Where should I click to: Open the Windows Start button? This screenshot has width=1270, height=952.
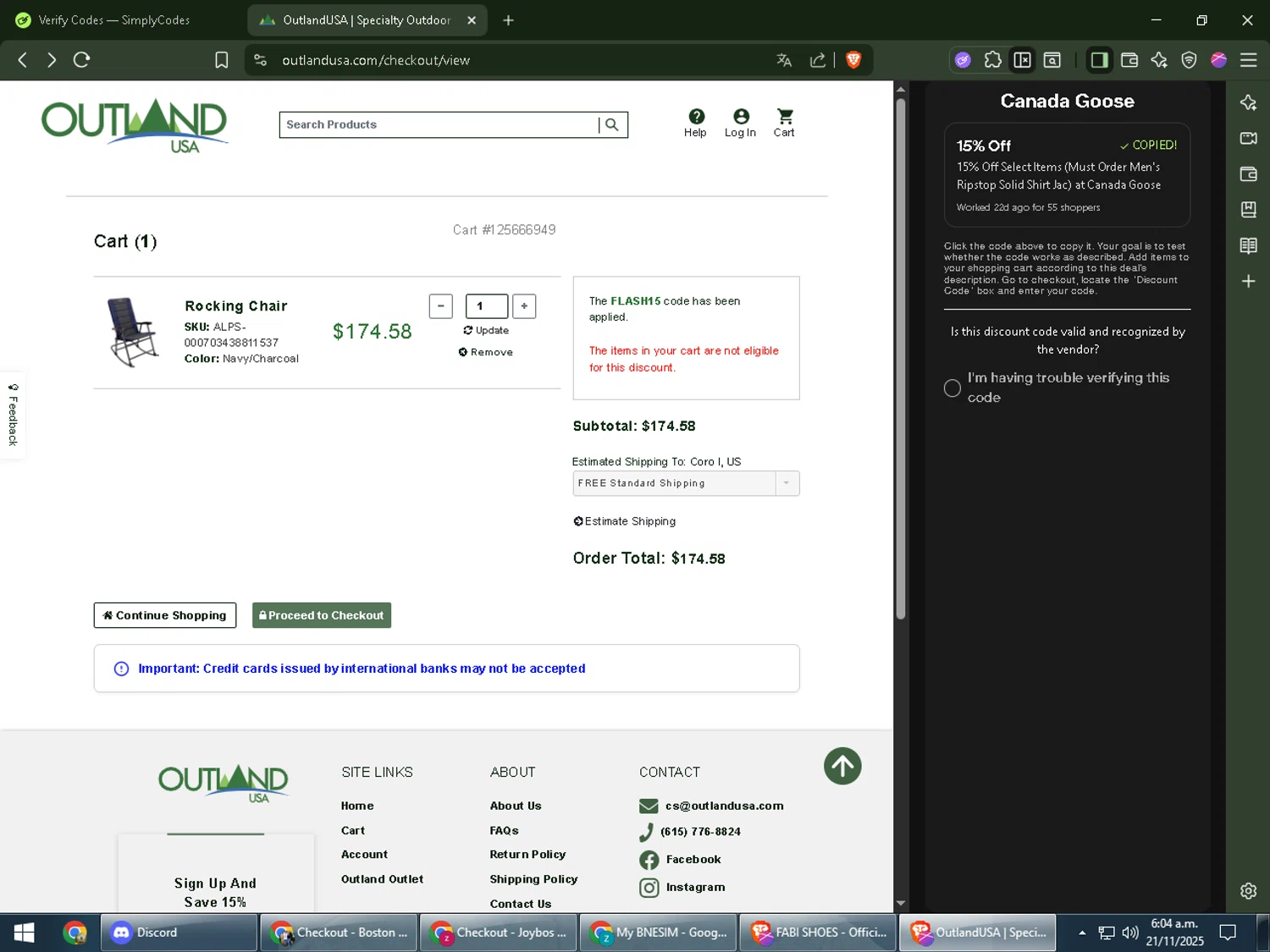coord(25,933)
